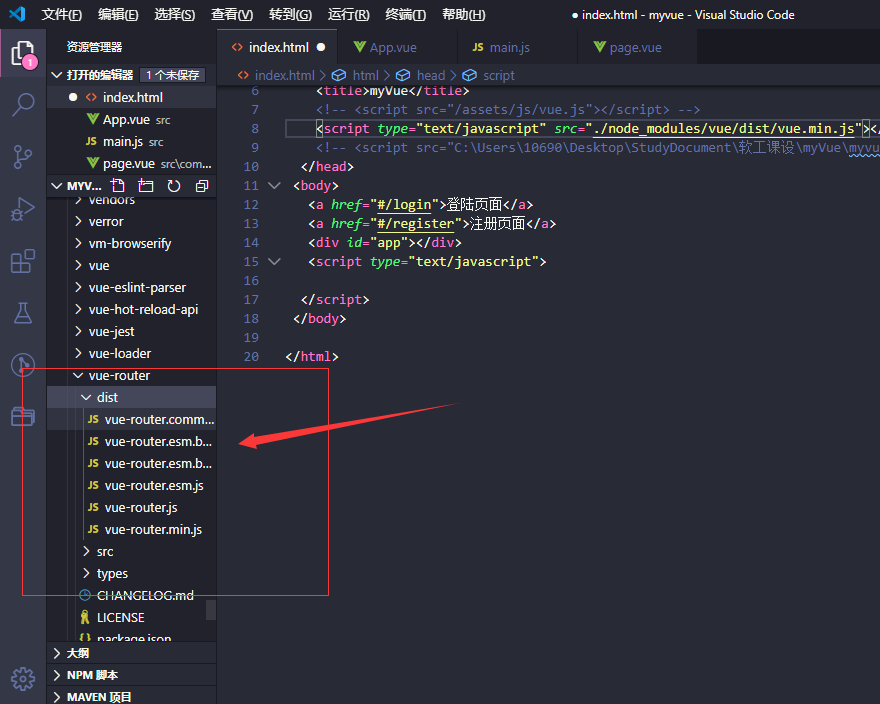Select page.vue in open editors list
The image size is (880, 704).
coord(131,163)
